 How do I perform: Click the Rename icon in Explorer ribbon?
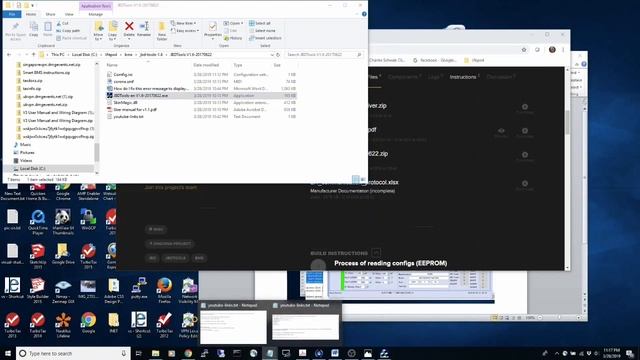click(x=144, y=27)
